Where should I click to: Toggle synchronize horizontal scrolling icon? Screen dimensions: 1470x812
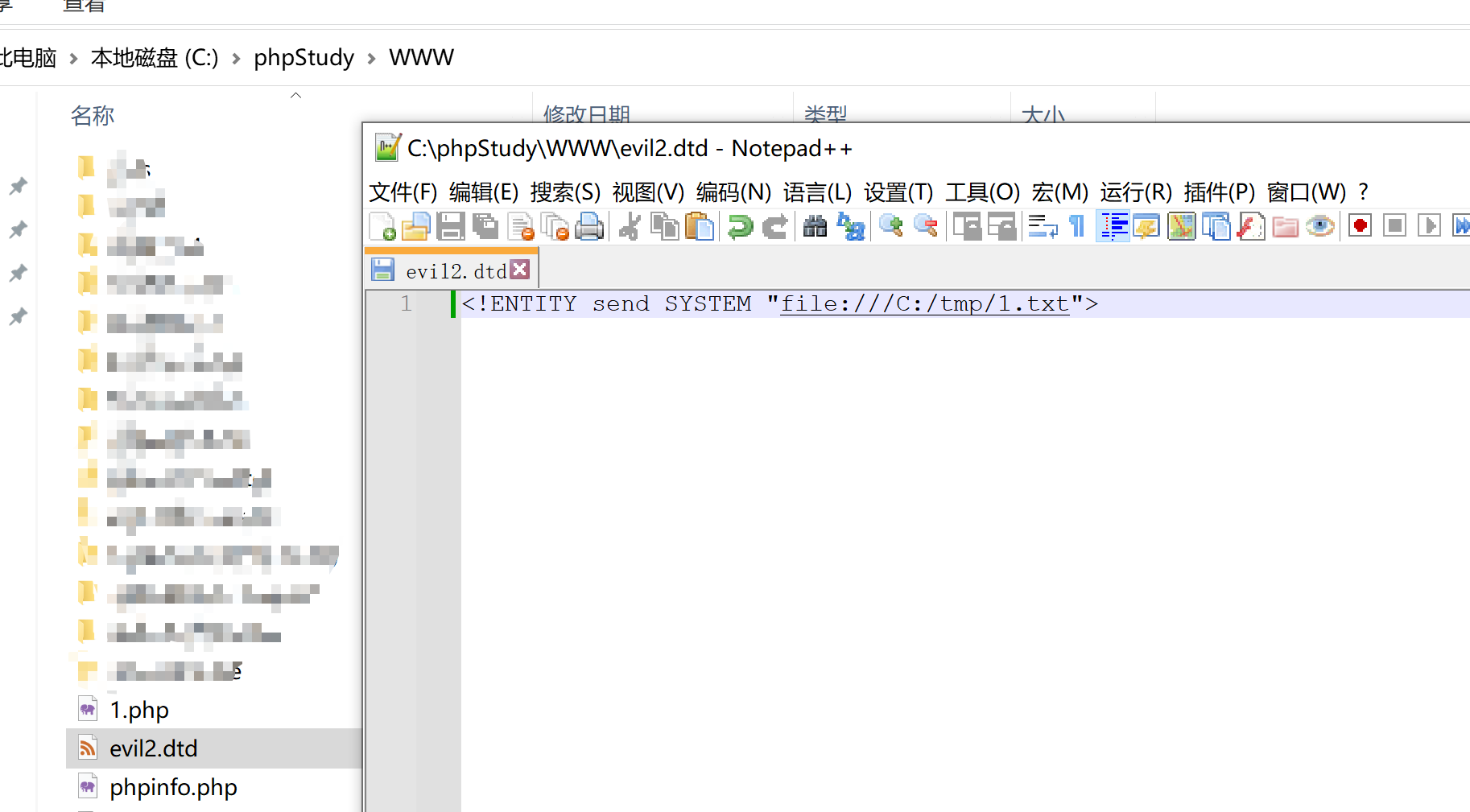coord(1002,227)
